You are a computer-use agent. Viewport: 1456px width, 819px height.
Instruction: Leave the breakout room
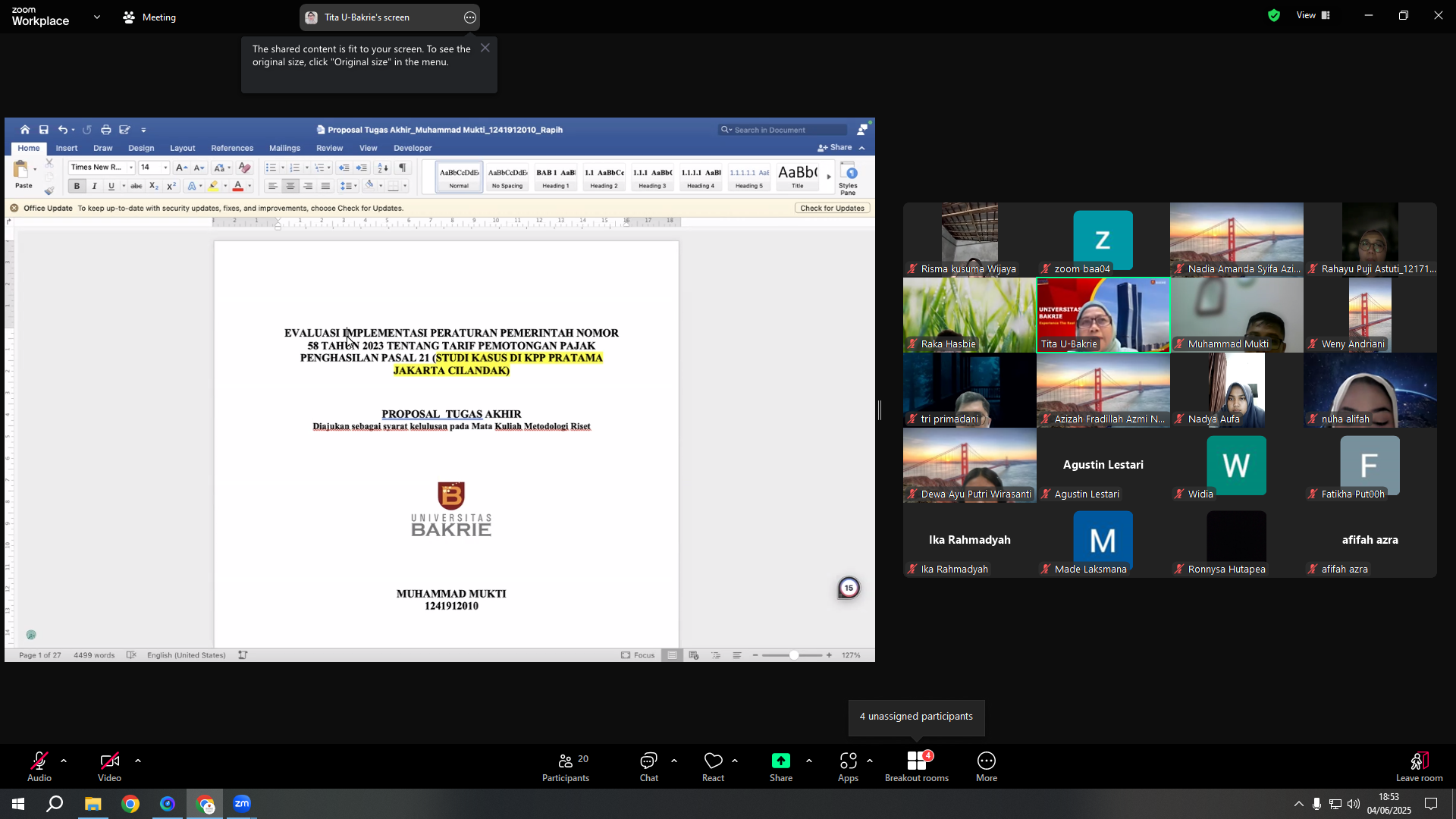pos(1420,767)
